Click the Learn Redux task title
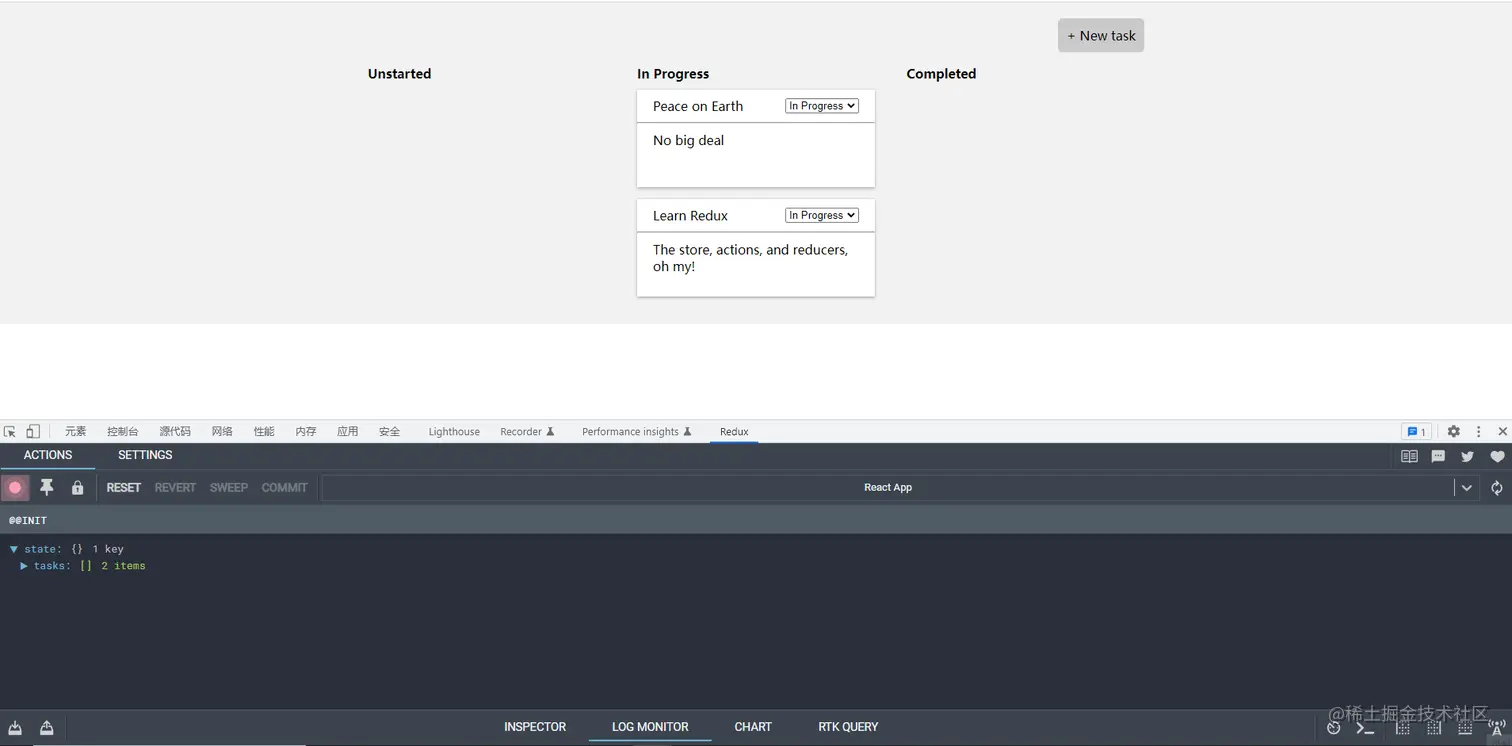 pos(690,215)
